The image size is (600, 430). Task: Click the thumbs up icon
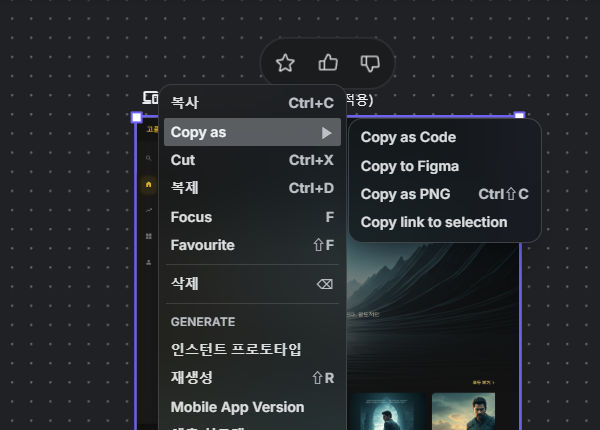[328, 63]
